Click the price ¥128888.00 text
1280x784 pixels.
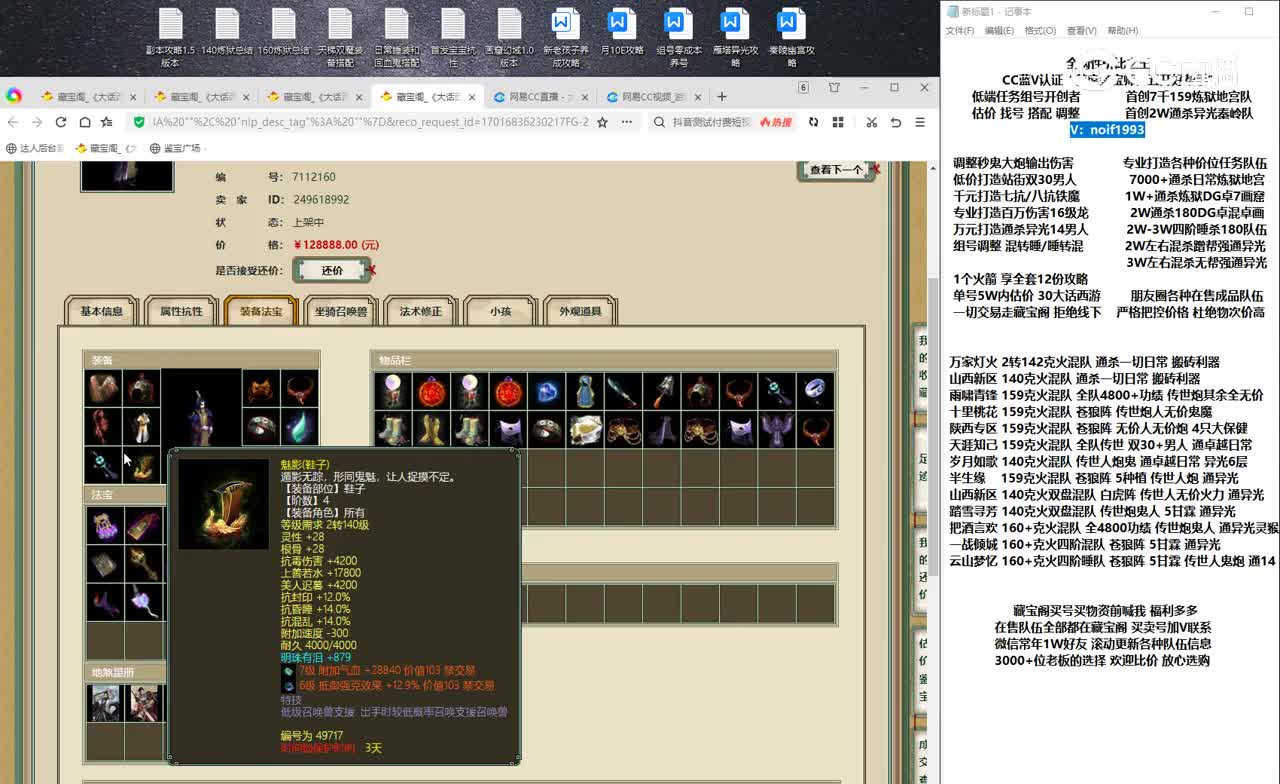(336, 245)
